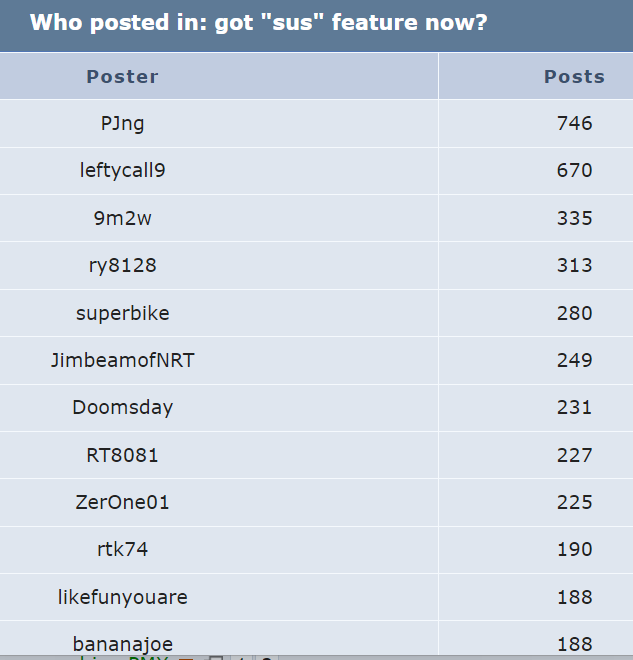Open Doomsday's profile link

point(122,407)
